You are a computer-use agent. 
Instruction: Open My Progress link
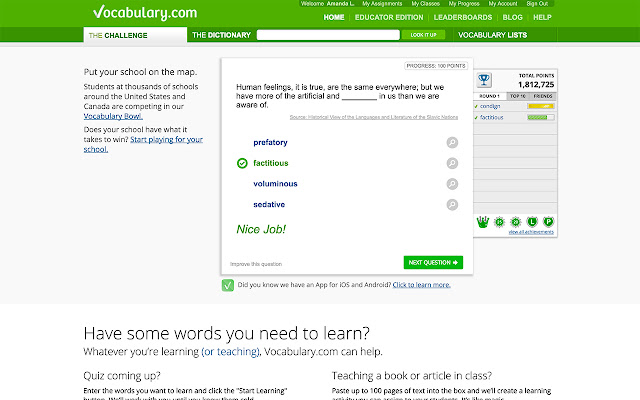click(x=464, y=4)
